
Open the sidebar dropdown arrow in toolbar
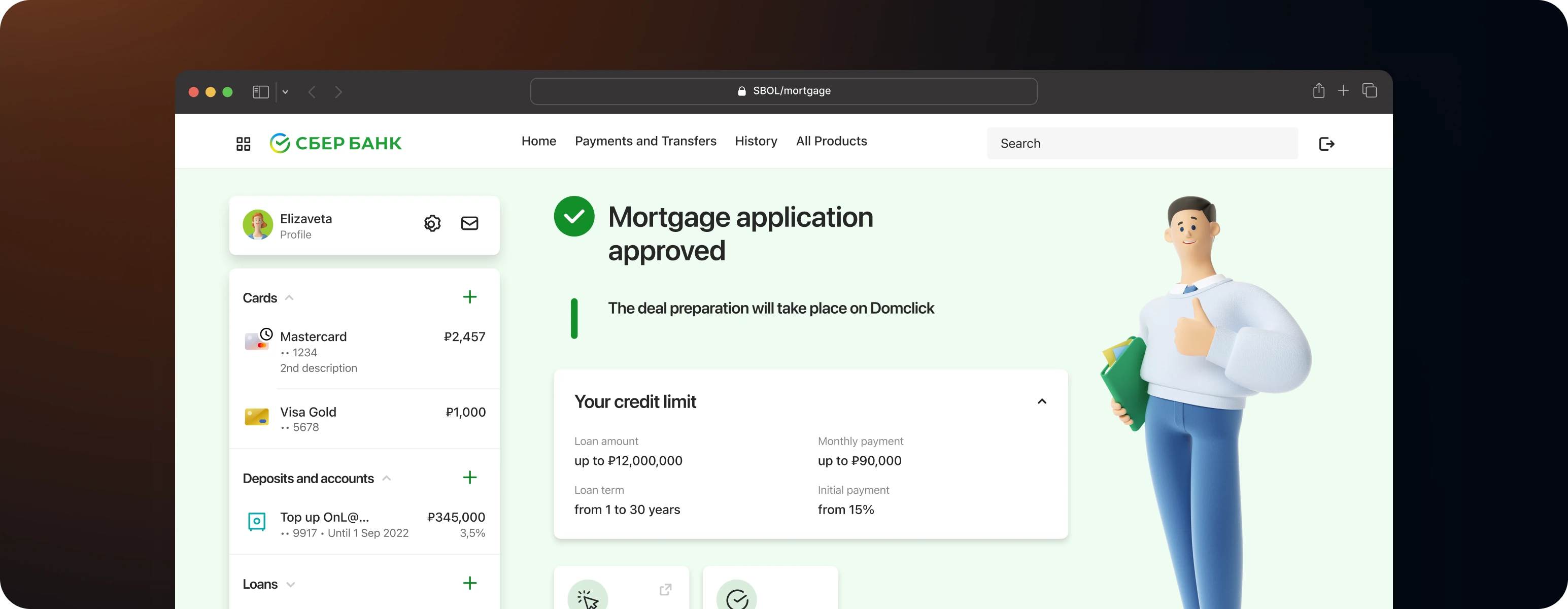285,92
